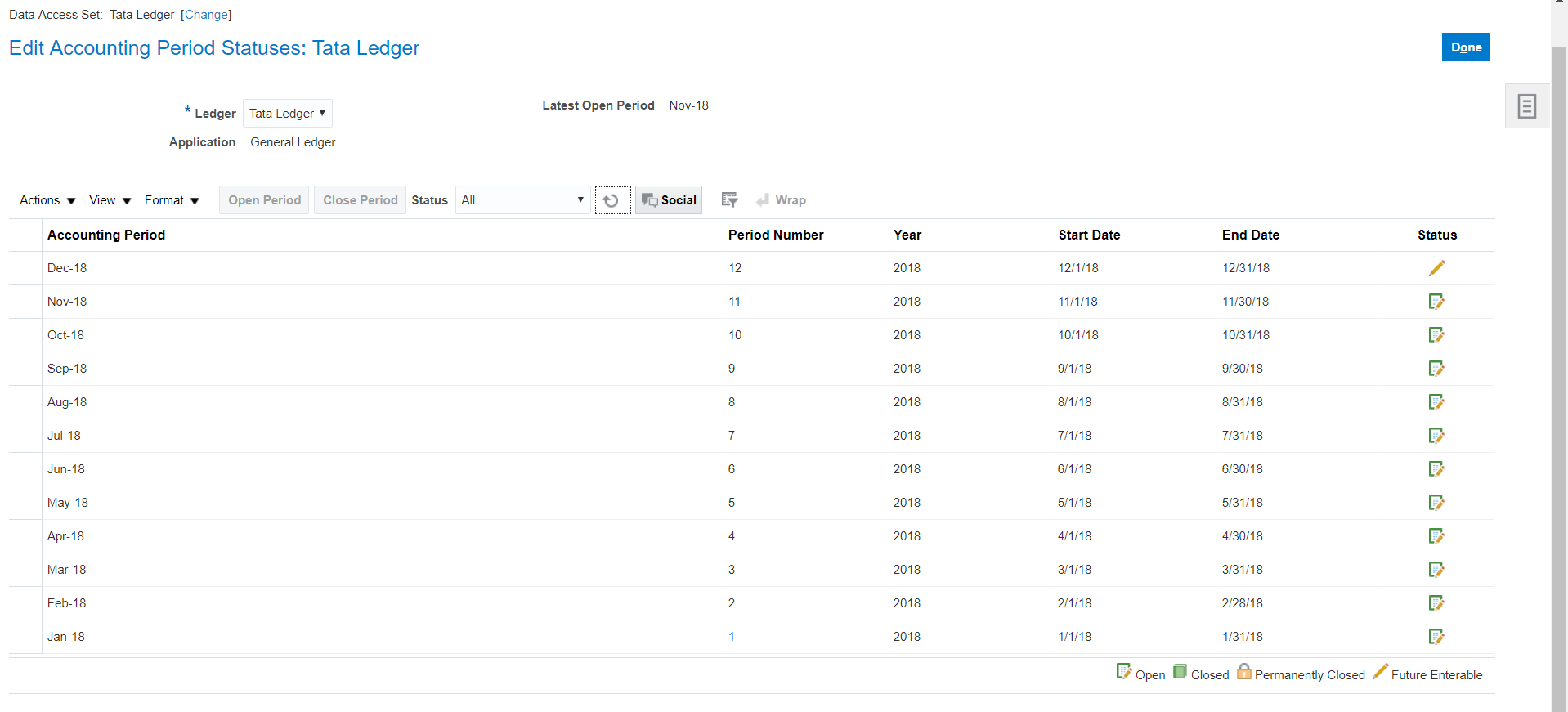The image size is (1568, 712).
Task: Click the Open status icon for Jan-18
Action: (1436, 637)
